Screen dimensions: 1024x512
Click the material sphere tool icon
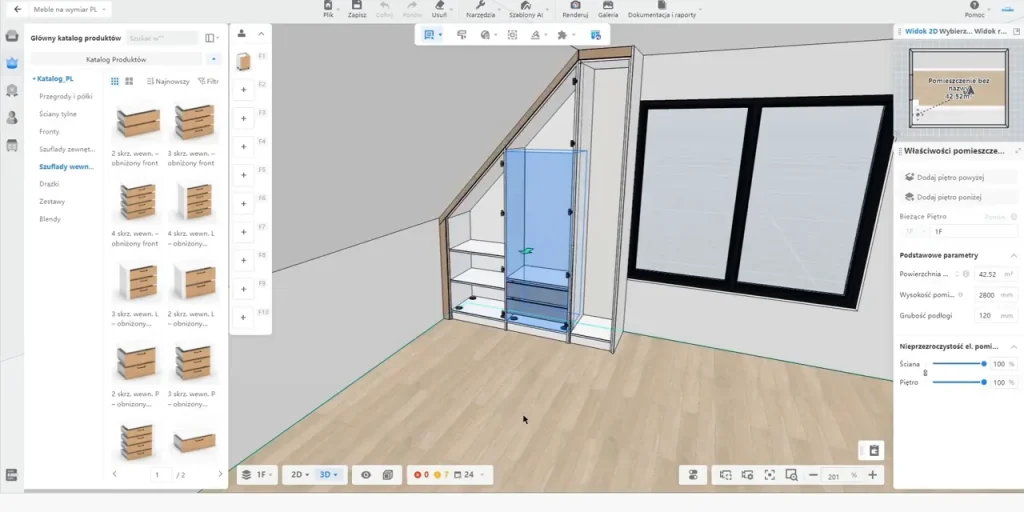[x=485, y=35]
